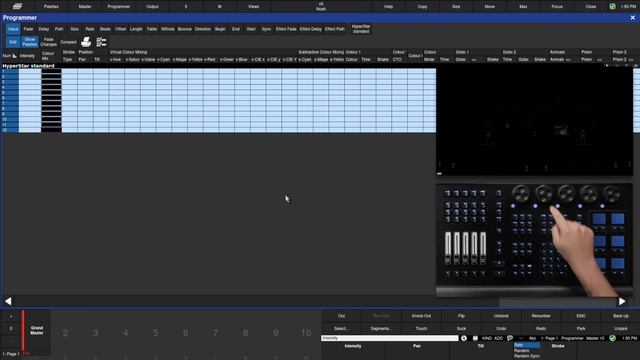Viewport: 640px width, 360px height.
Task: Open the configure columns icon
Action: pyautogui.click(x=101, y=42)
